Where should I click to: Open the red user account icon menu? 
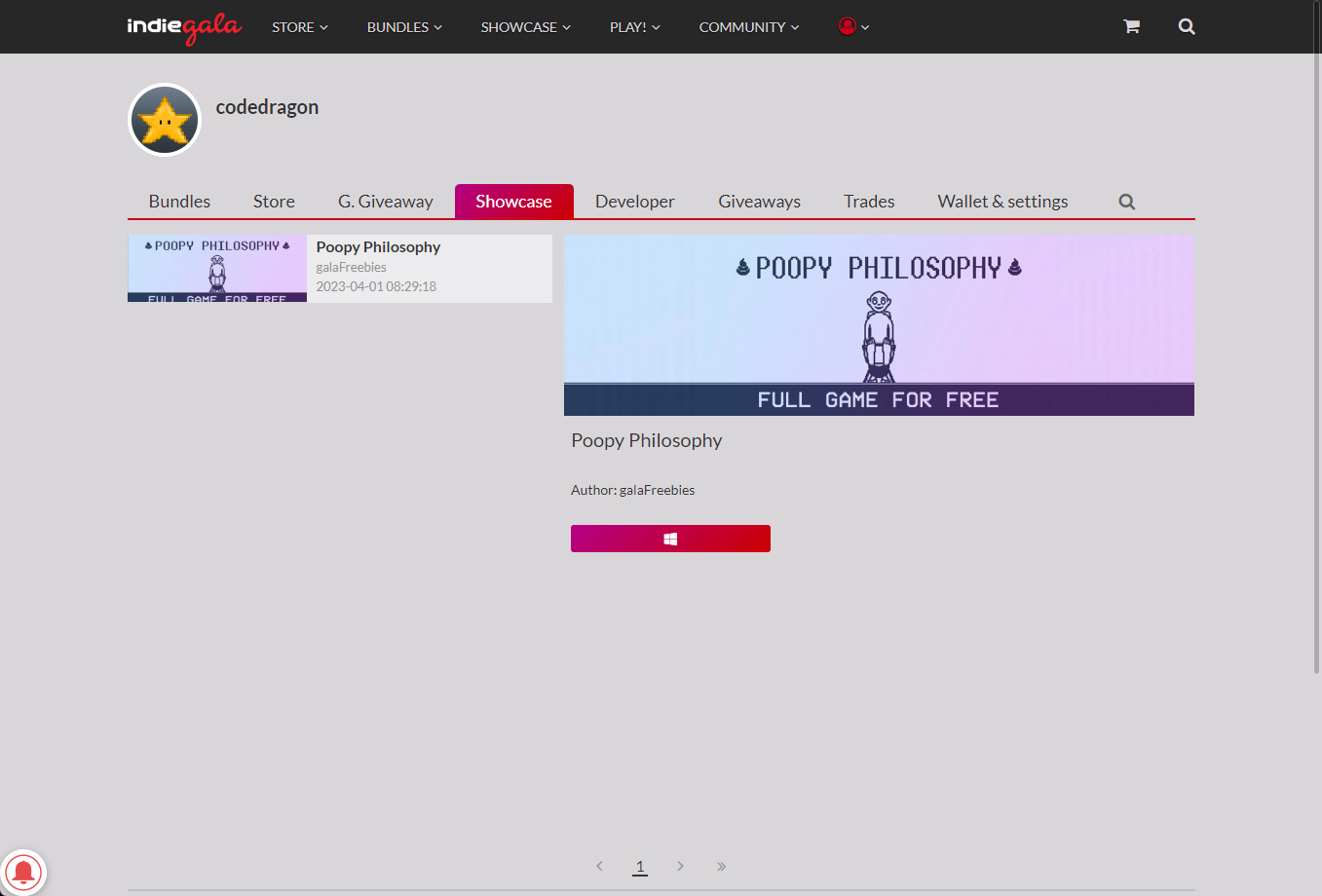853,26
